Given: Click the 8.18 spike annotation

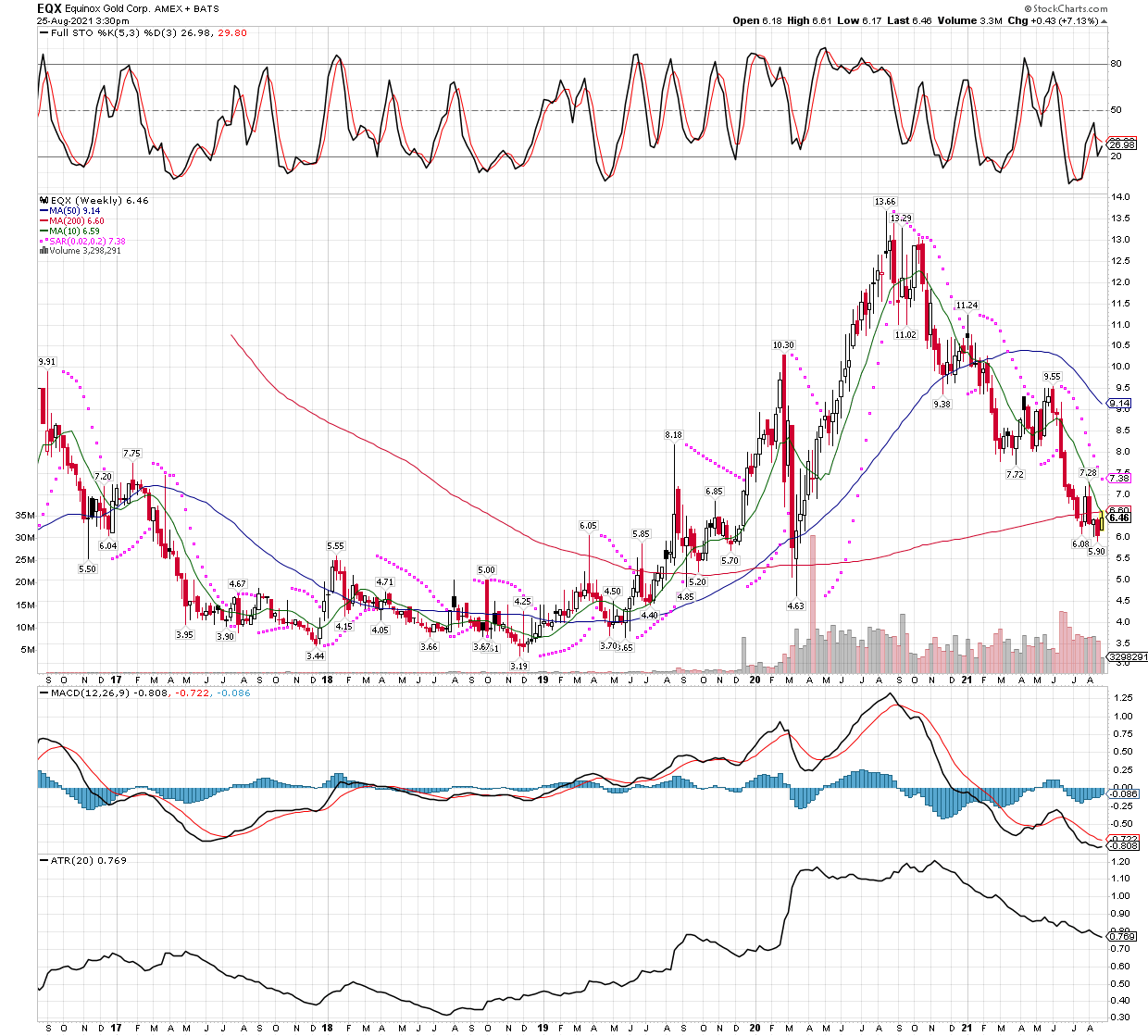Looking at the screenshot, I should (x=673, y=435).
